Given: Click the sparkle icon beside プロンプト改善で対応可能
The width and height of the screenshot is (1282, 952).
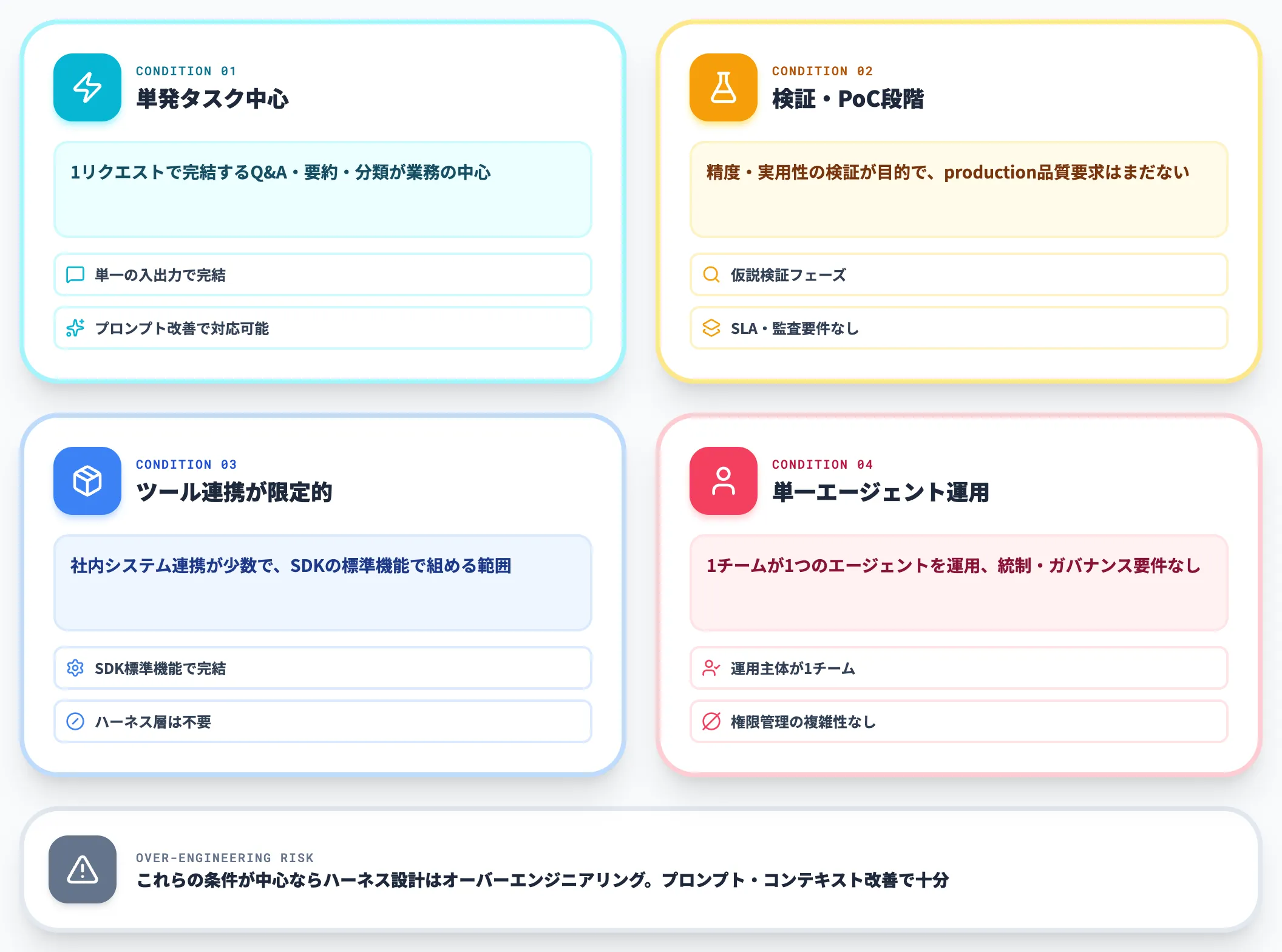Looking at the screenshot, I should [x=75, y=328].
